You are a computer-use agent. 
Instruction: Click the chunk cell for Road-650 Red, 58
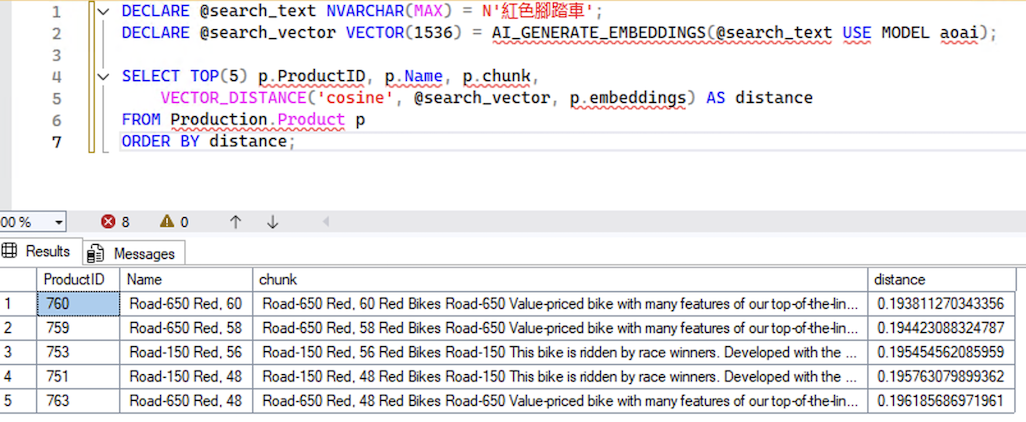click(x=560, y=328)
